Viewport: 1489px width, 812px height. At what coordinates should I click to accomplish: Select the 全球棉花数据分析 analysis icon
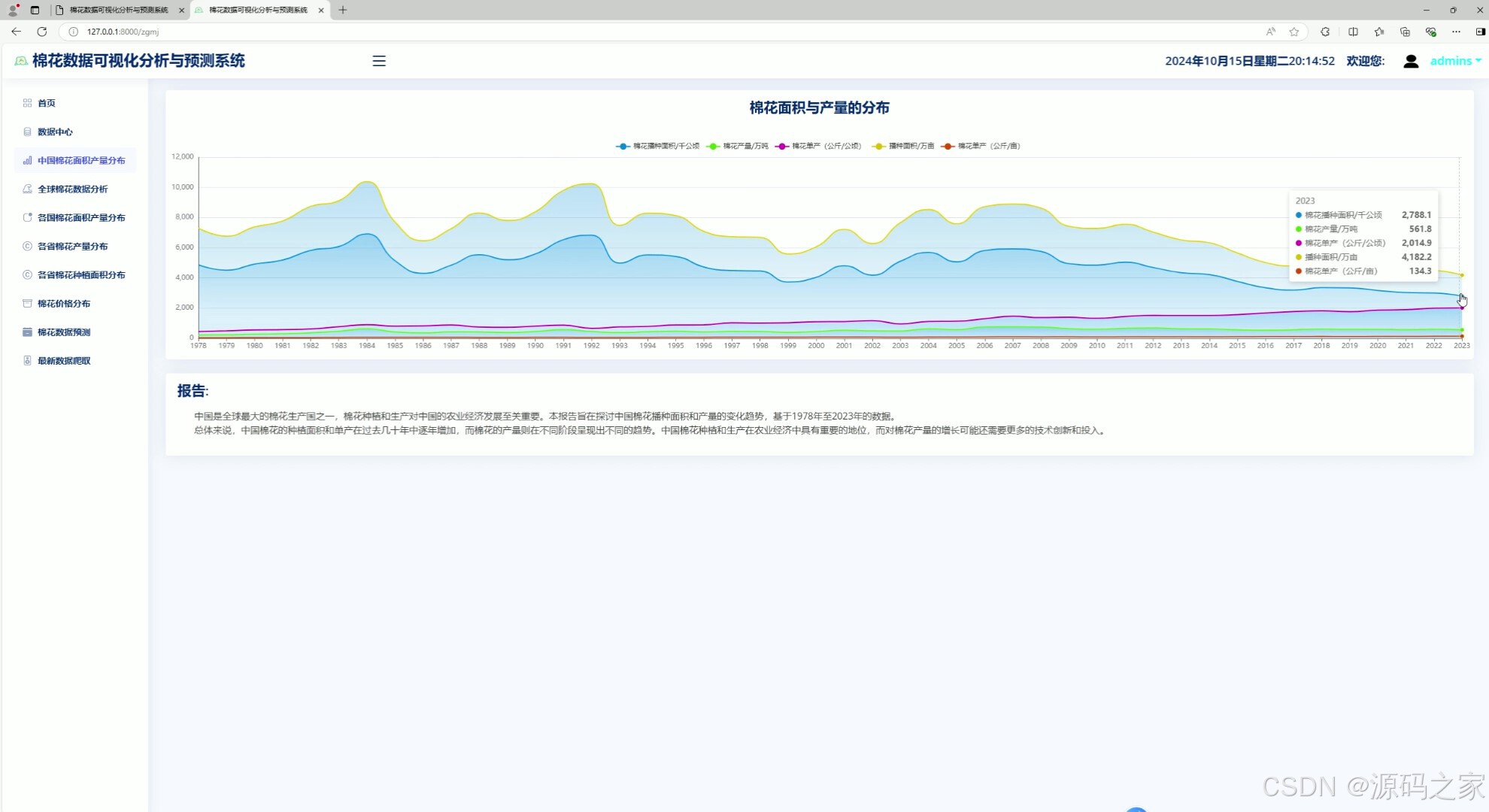click(x=27, y=189)
